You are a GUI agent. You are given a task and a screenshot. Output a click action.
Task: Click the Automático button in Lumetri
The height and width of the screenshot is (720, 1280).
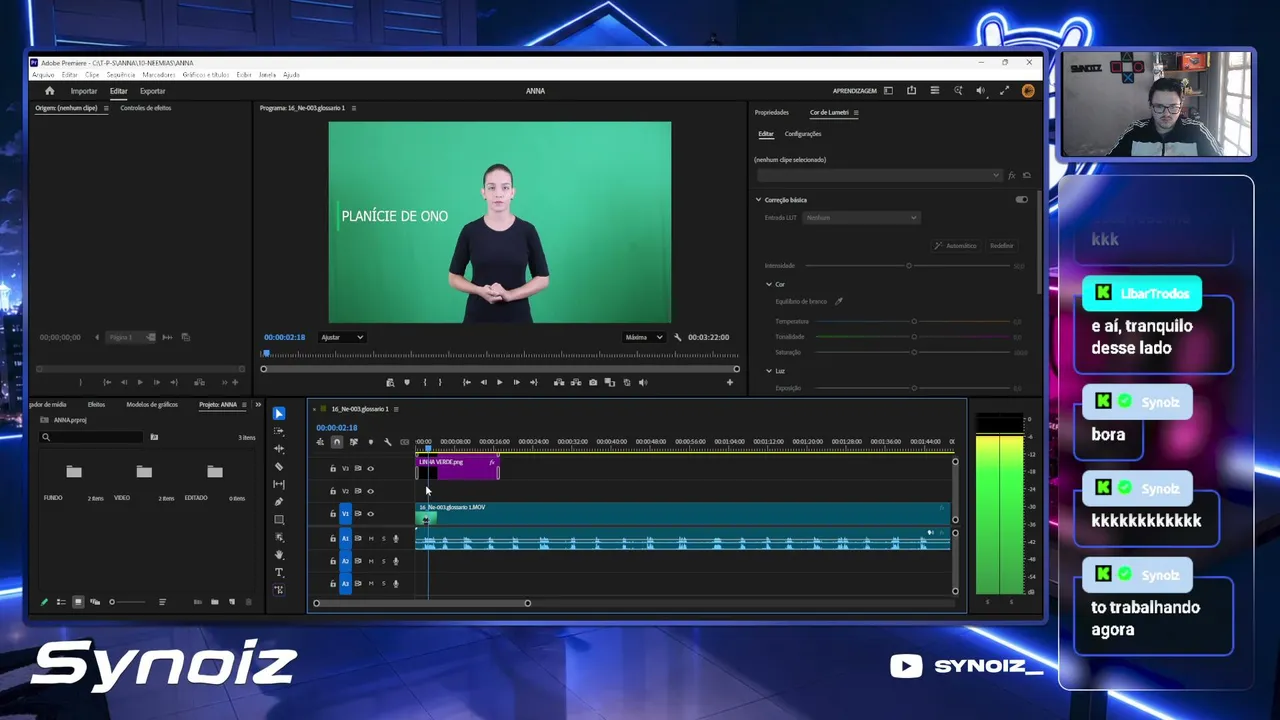coord(955,246)
